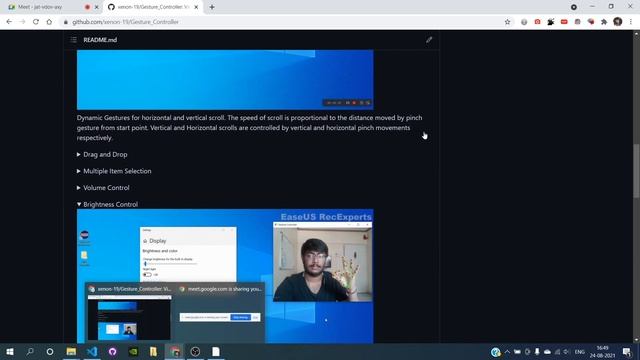Open OBS Studio from the taskbar
This screenshot has height=360, width=640.
(195, 351)
